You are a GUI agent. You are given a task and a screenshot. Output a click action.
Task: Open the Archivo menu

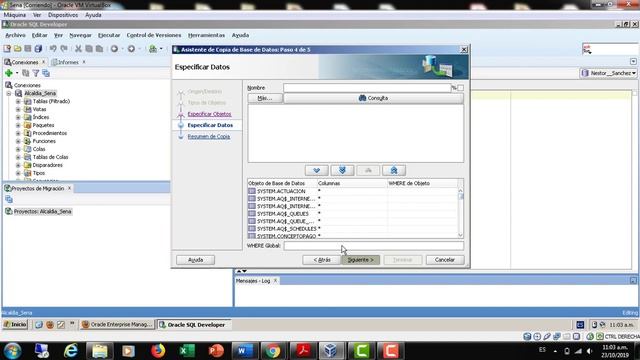[15, 35]
